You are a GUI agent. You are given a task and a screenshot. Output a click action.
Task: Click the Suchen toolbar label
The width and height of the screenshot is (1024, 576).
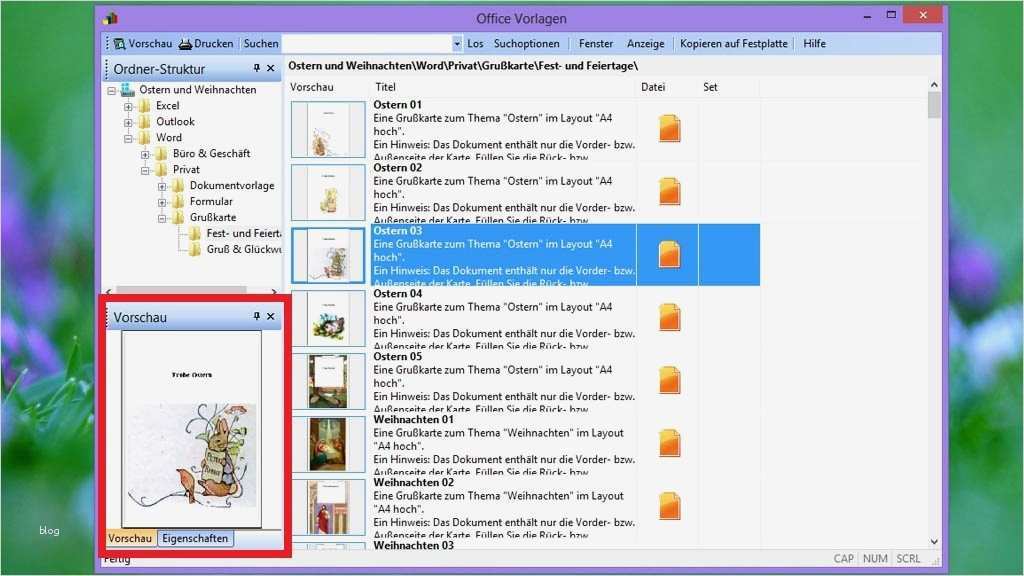261,44
